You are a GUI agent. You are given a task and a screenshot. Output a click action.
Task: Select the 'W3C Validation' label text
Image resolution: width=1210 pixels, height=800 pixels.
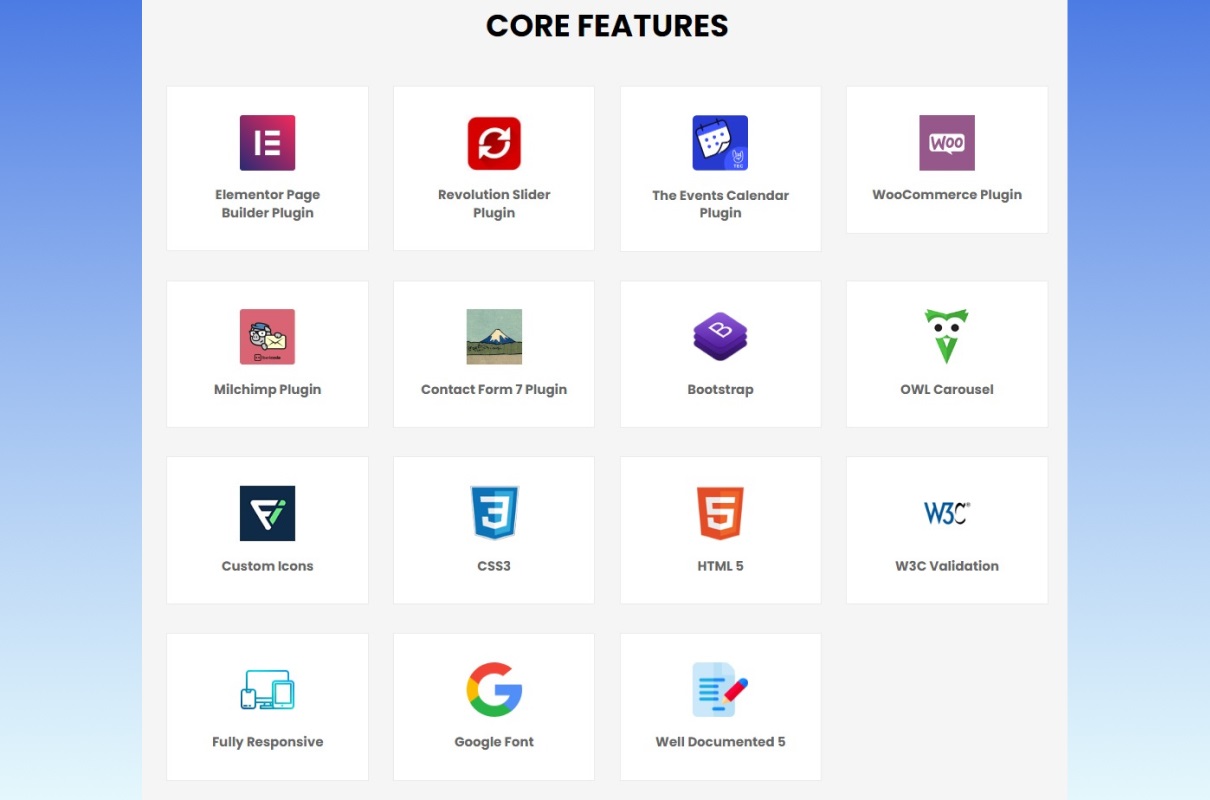[x=947, y=566]
